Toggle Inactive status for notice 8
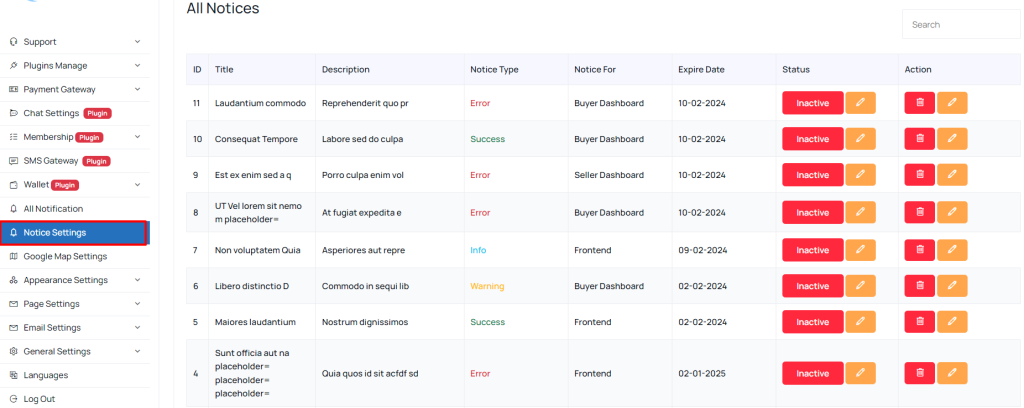The width and height of the screenshot is (1024, 408). [x=812, y=212]
